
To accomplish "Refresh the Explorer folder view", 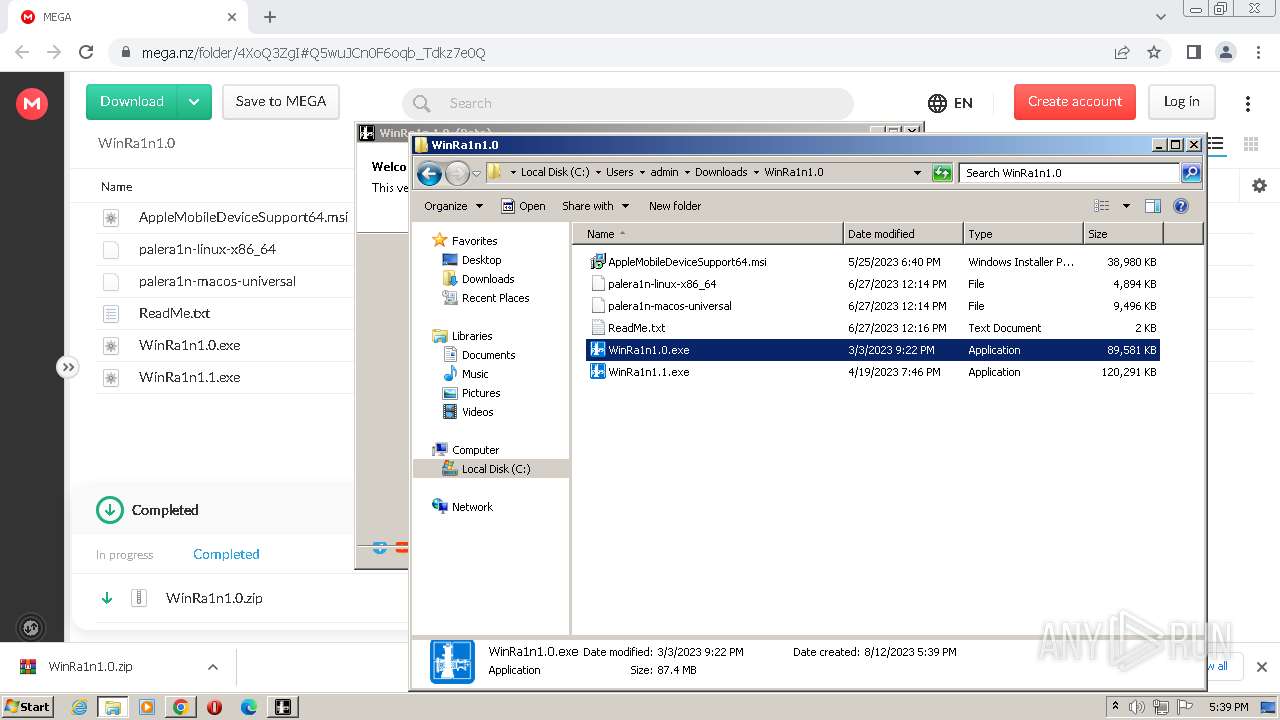I will click(x=941, y=173).
